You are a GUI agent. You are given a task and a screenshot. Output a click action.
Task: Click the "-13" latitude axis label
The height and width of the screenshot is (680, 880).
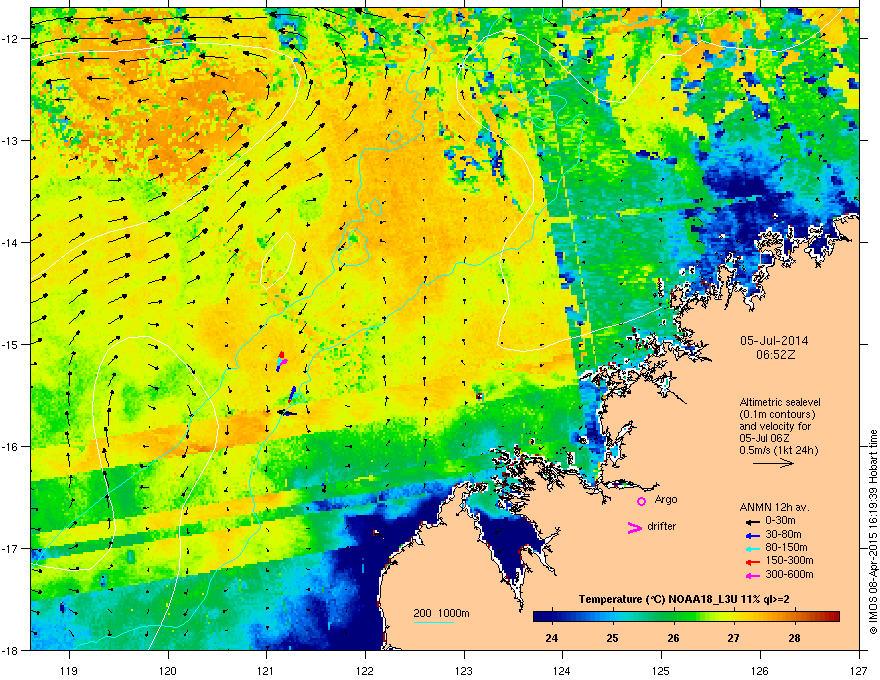click(x=11, y=141)
